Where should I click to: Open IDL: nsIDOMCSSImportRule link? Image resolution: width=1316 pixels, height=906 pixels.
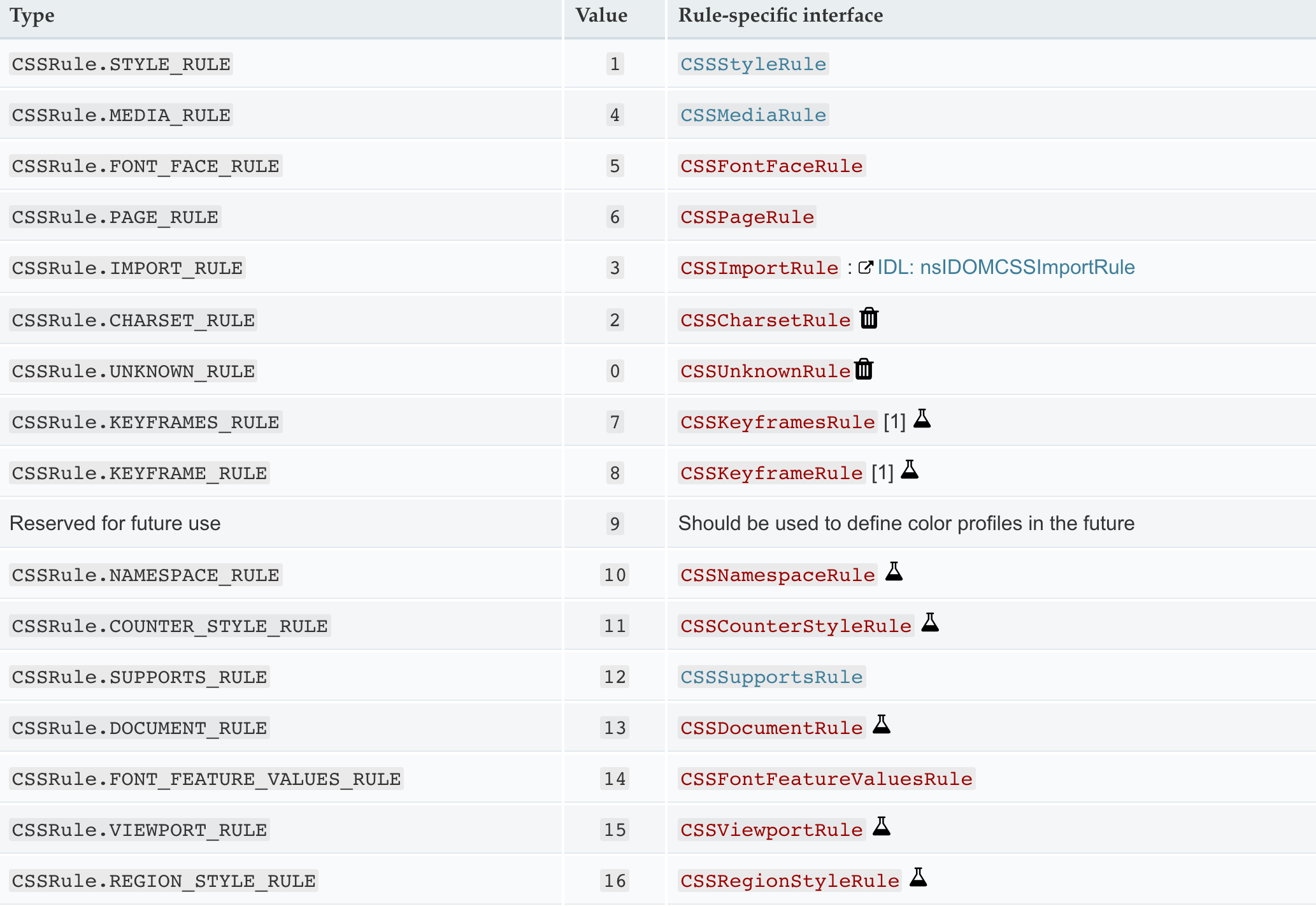1006,267
